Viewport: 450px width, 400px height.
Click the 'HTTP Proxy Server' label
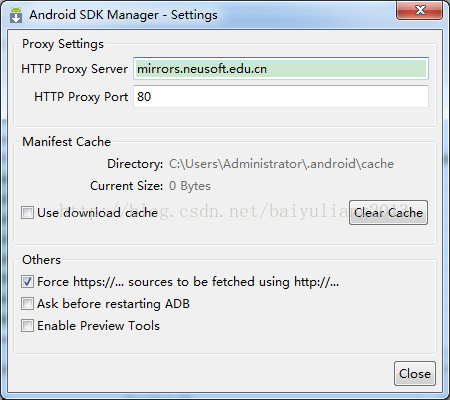74,69
